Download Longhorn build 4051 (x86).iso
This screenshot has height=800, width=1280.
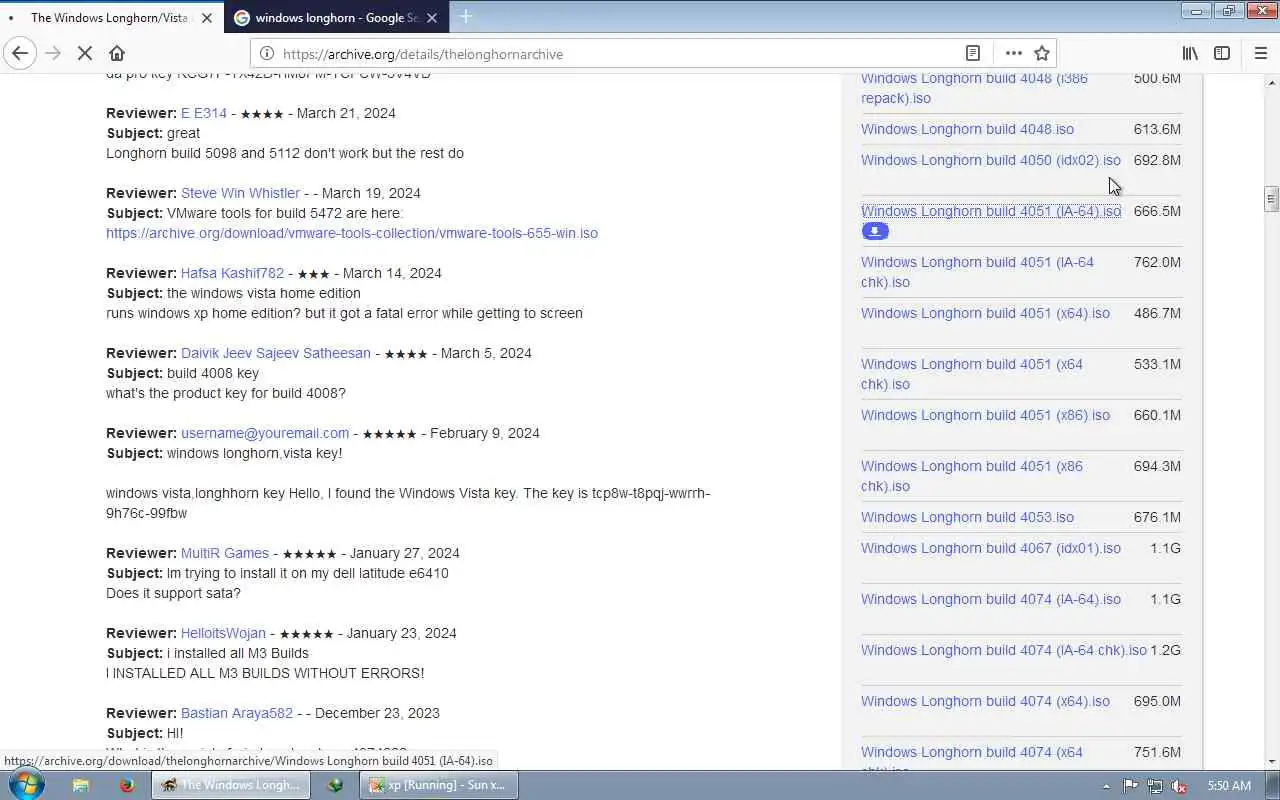[985, 415]
